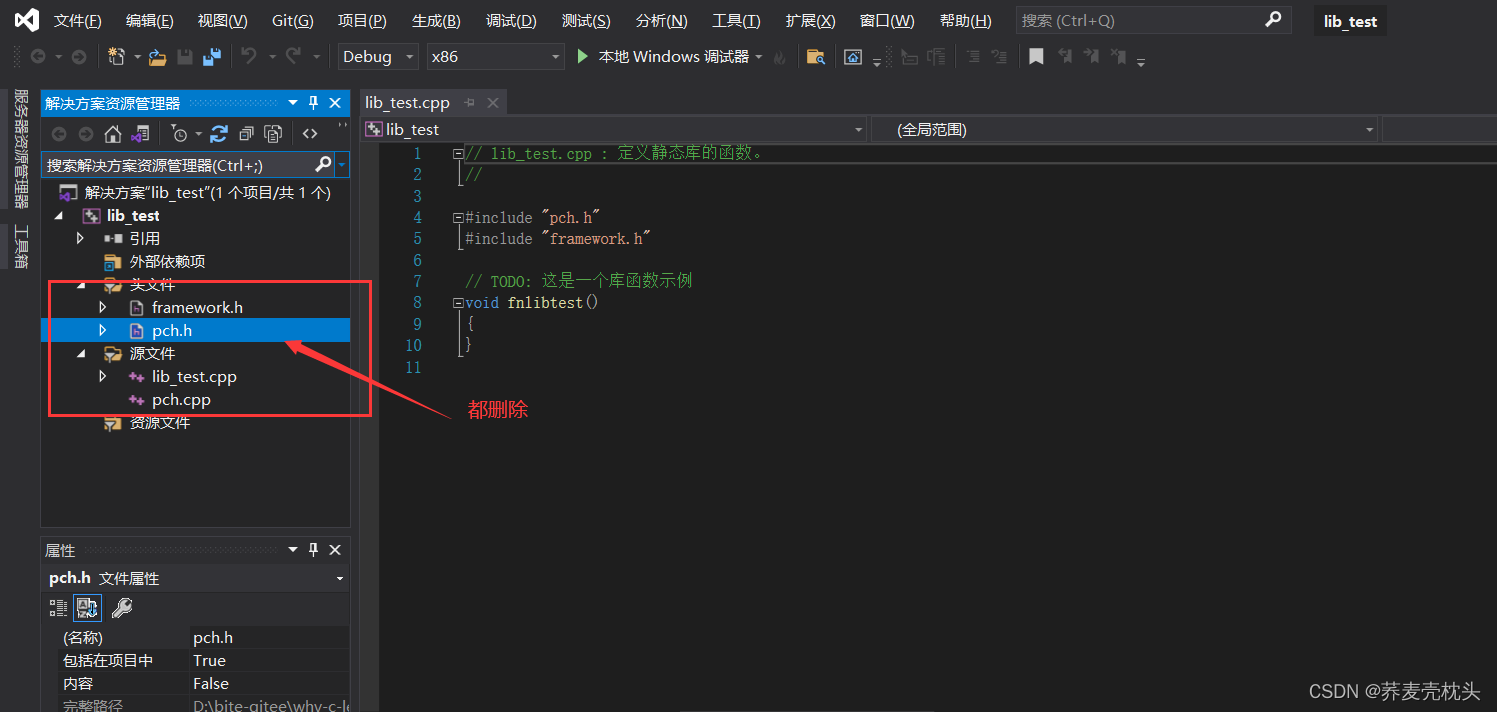Click the Undo arrow icon
This screenshot has width=1497, height=712.
[249, 57]
